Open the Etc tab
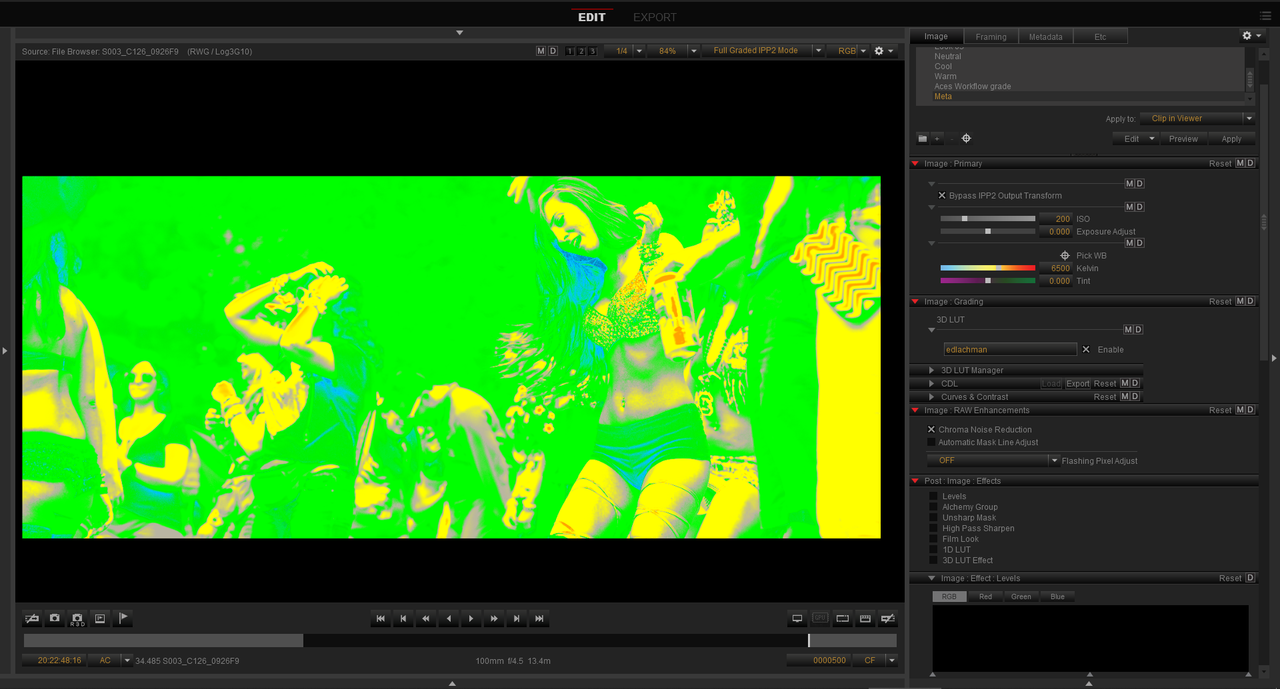Screen dimensions: 1280x689 (x=1100, y=37)
